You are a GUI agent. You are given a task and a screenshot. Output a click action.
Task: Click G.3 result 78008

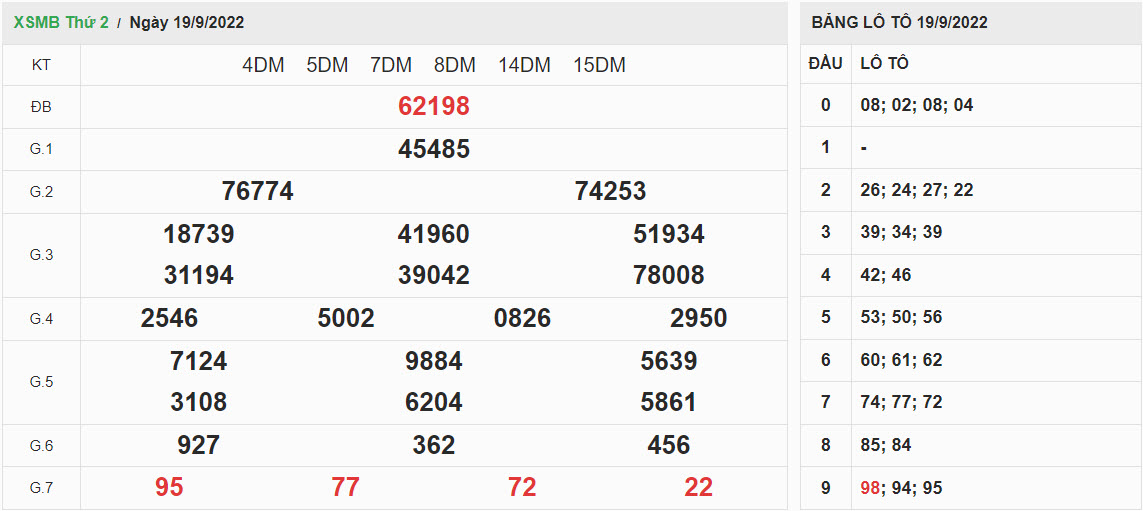668,275
